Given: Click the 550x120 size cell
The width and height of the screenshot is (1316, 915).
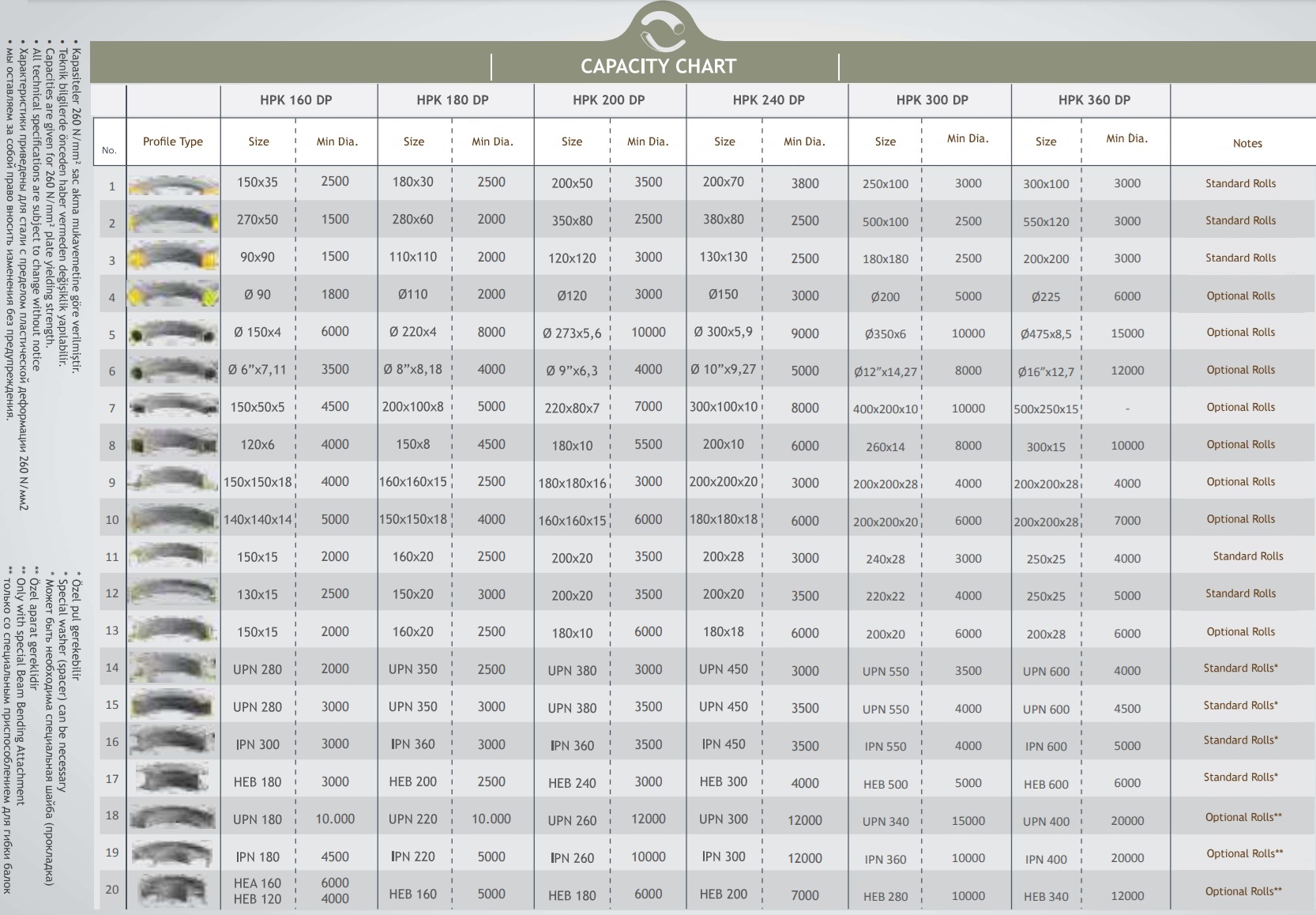Looking at the screenshot, I should (x=1046, y=222).
